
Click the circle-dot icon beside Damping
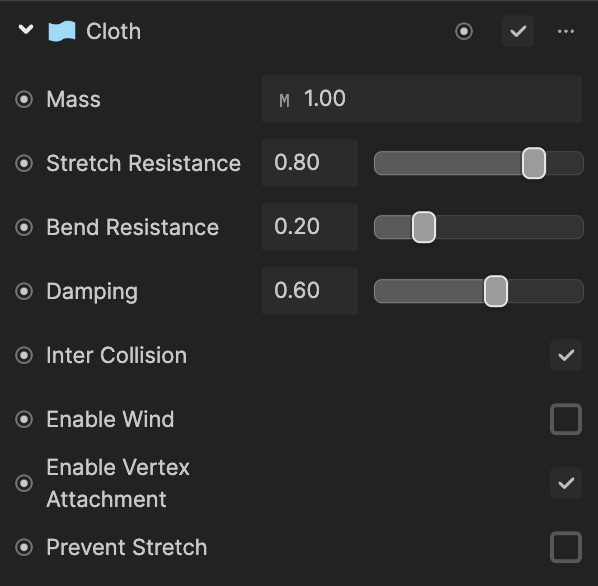point(24,292)
